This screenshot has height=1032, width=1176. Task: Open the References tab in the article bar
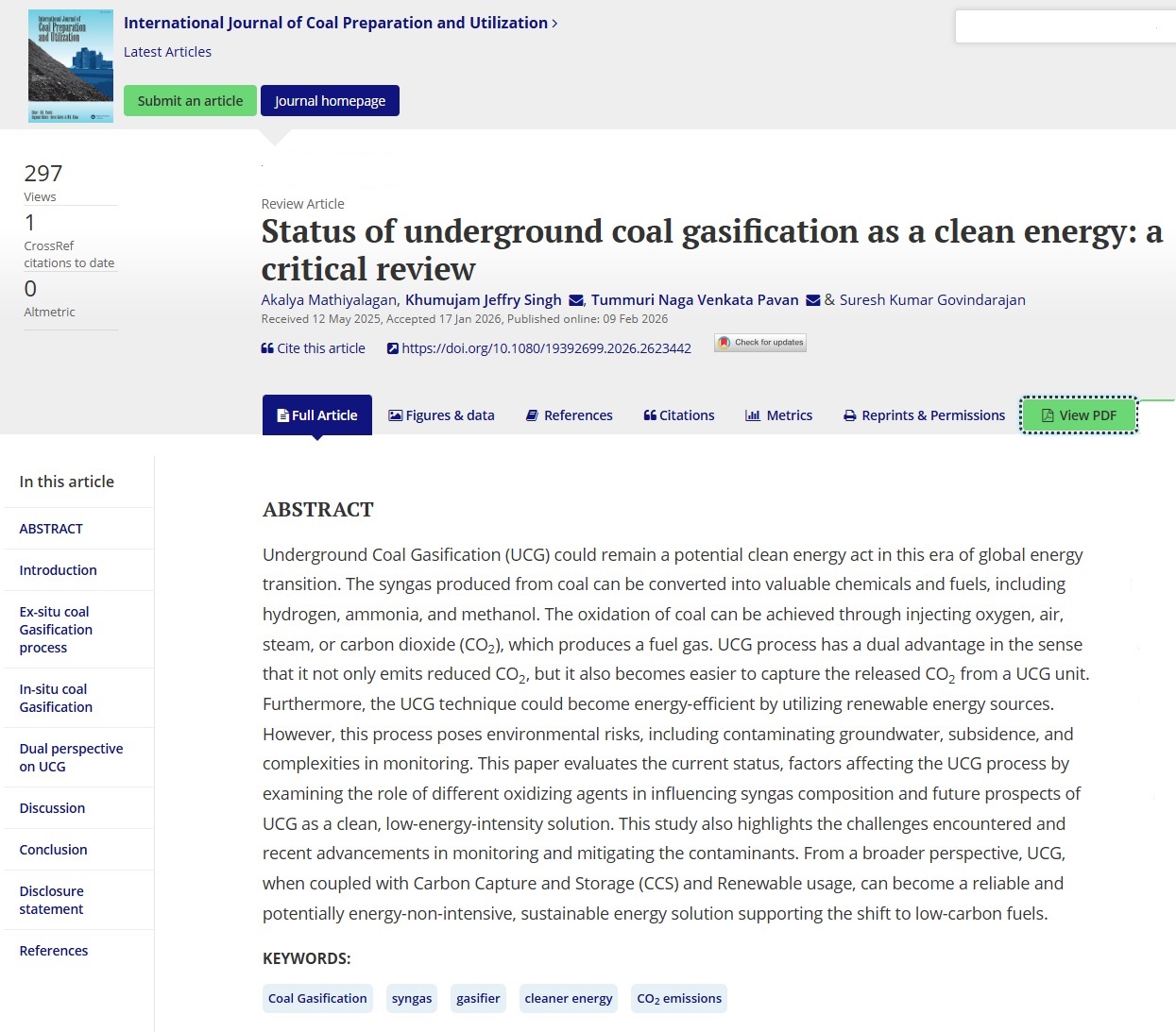tap(569, 415)
